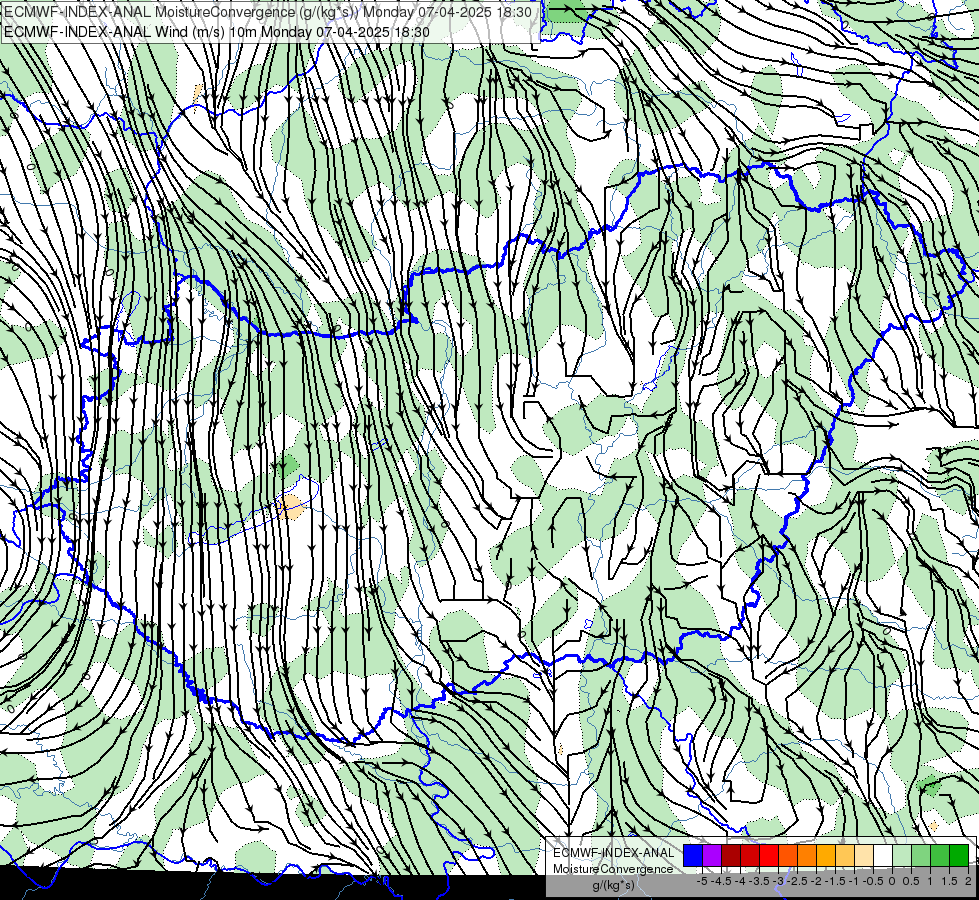Click the white swatch between 0 and 0.5

(x=883, y=856)
